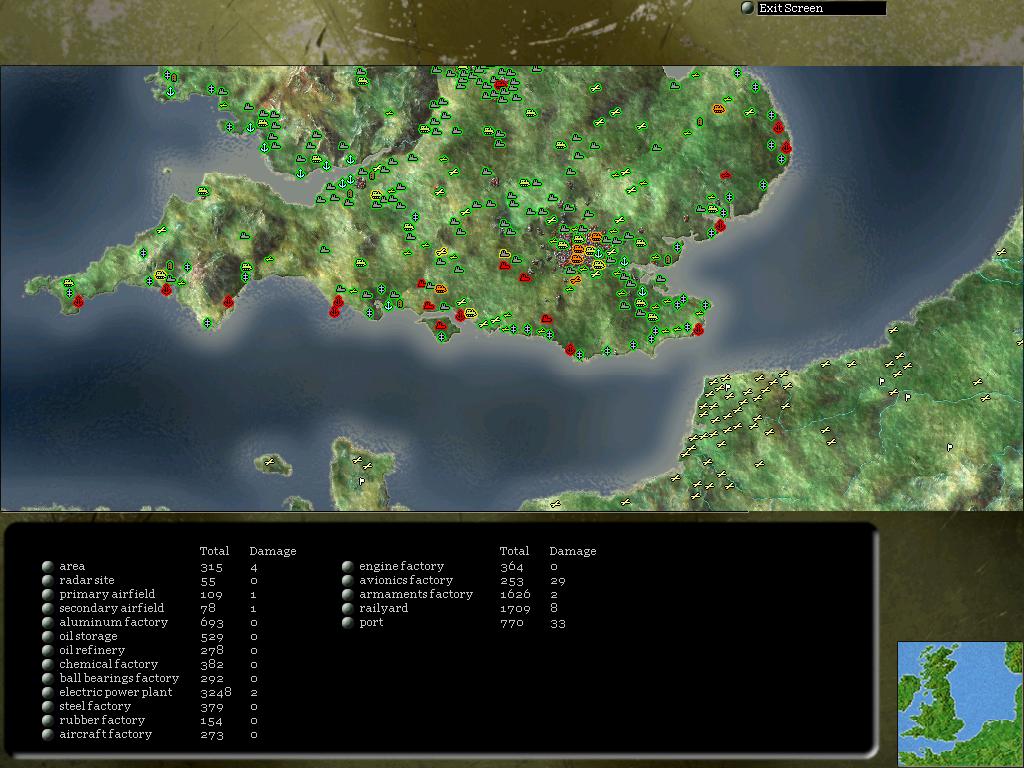
Task: Click the armaments factory total 1626
Action: coord(515,594)
